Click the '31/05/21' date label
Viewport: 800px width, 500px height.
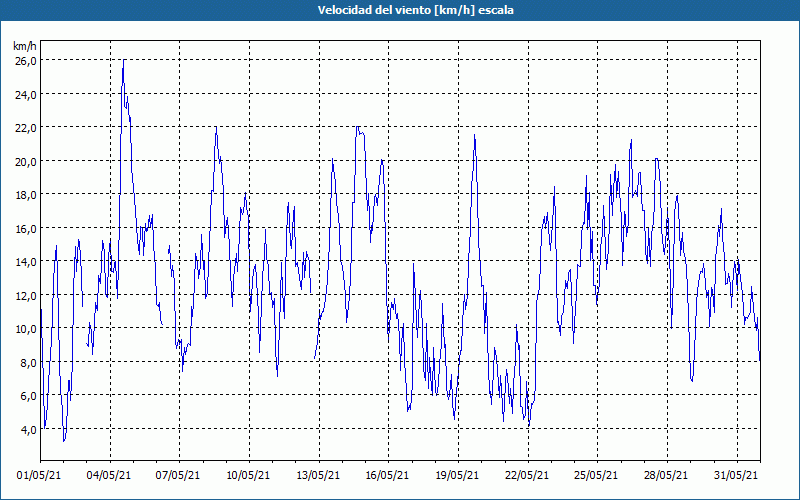736,475
